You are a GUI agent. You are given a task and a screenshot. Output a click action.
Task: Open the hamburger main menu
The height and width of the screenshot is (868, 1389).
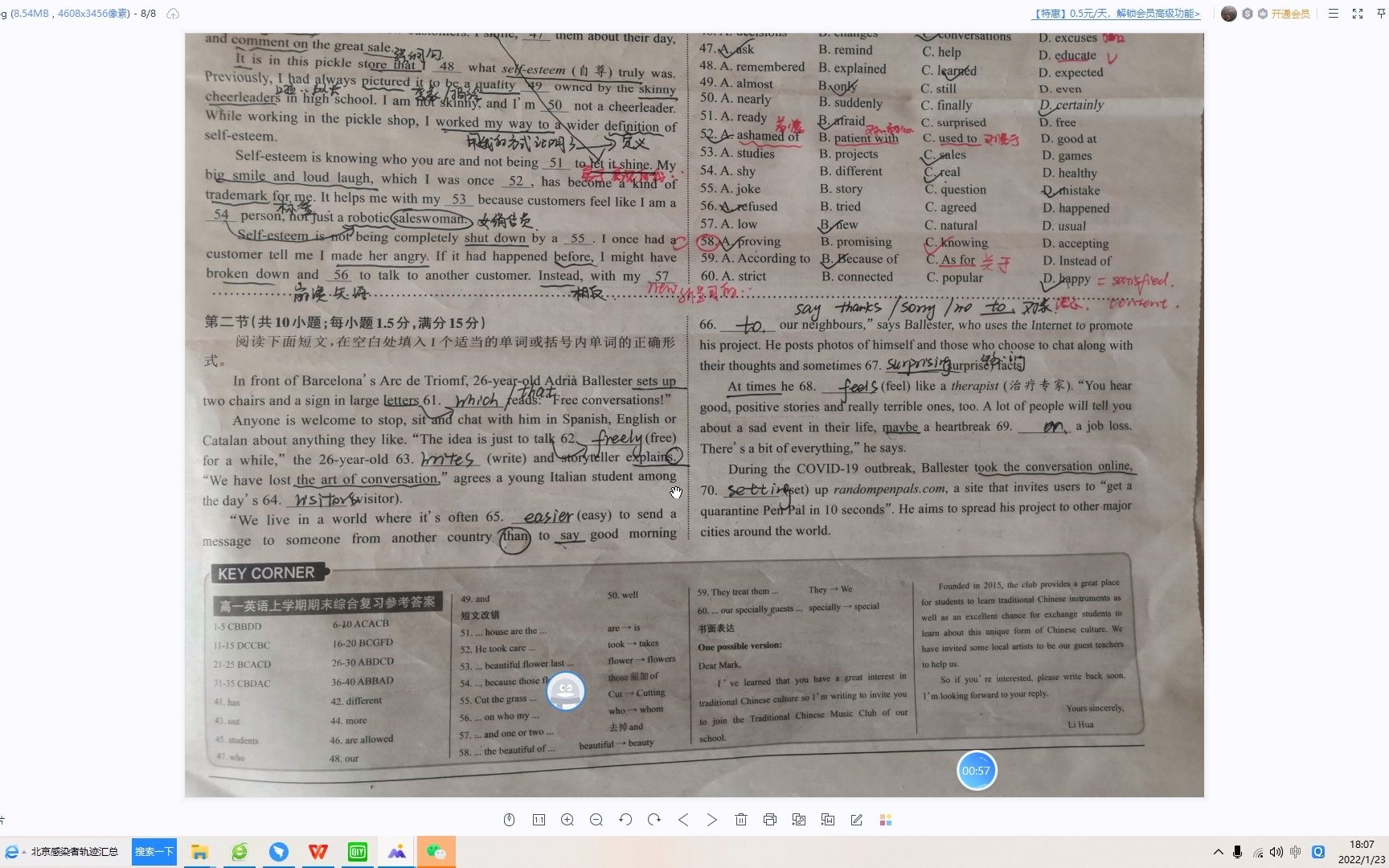point(1334,14)
